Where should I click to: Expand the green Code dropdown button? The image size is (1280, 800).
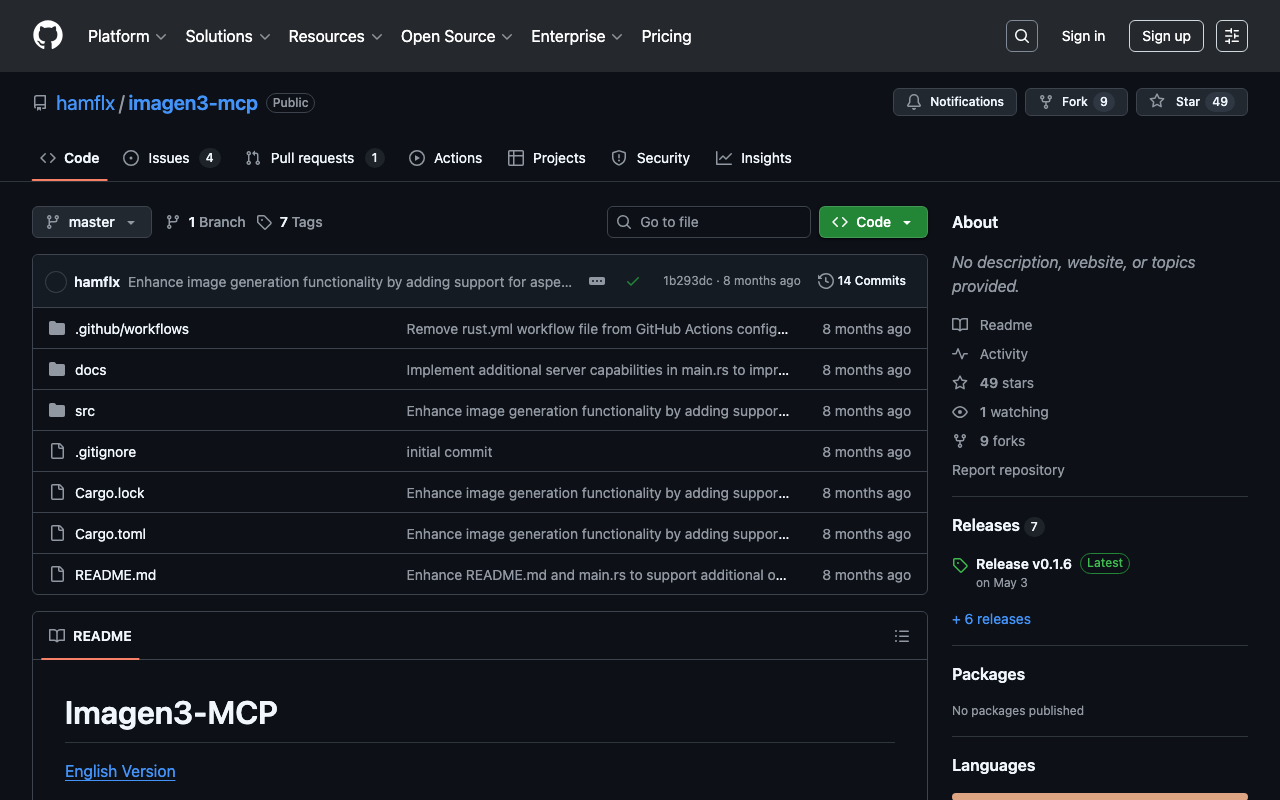[873, 222]
